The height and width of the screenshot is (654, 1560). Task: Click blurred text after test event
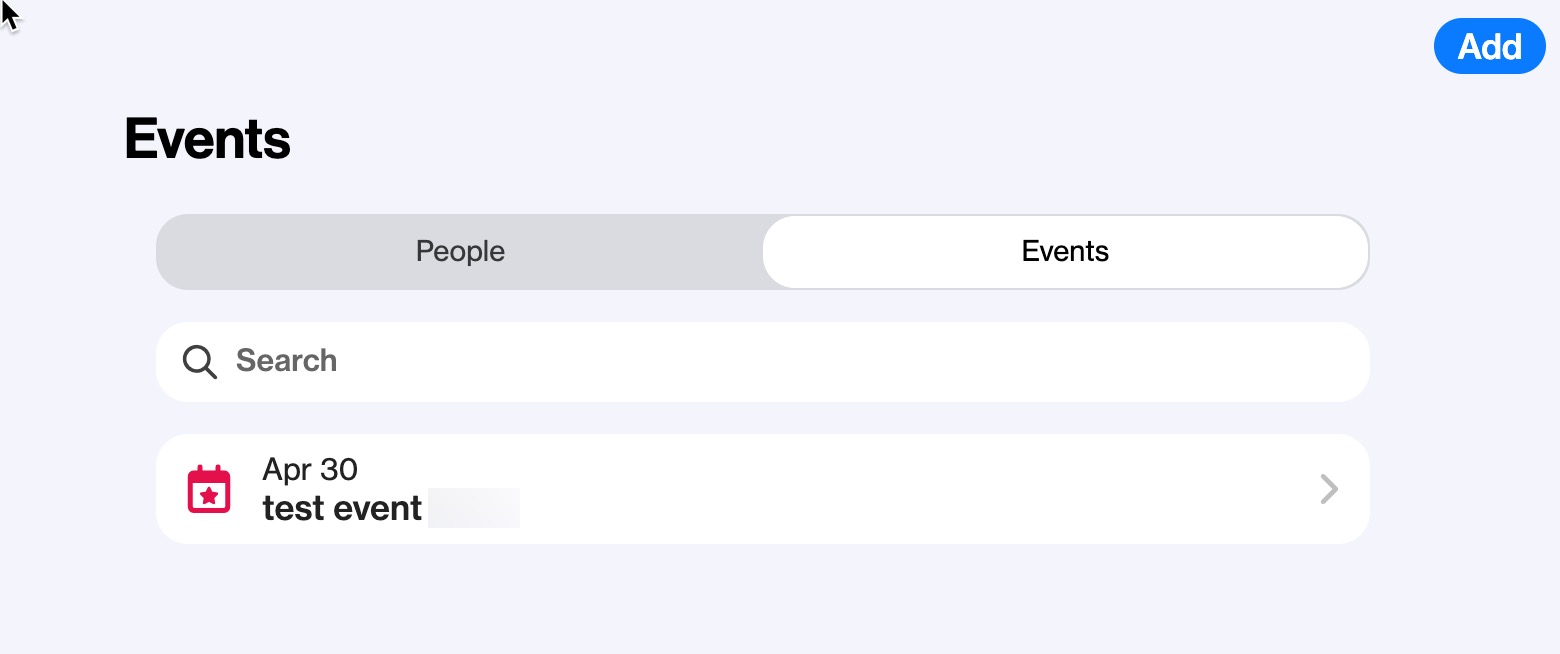tap(474, 508)
